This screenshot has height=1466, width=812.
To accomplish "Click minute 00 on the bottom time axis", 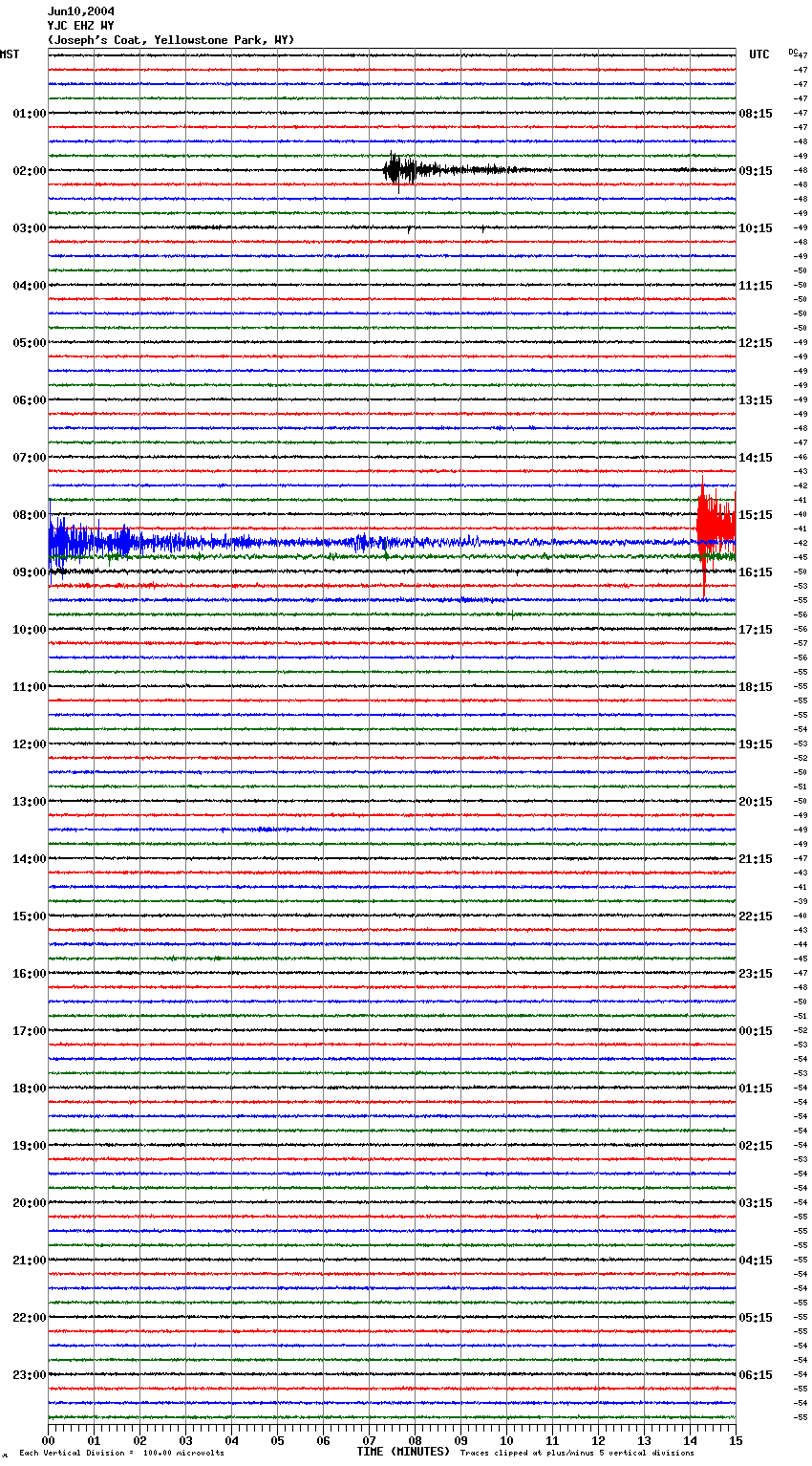I will (49, 1439).
